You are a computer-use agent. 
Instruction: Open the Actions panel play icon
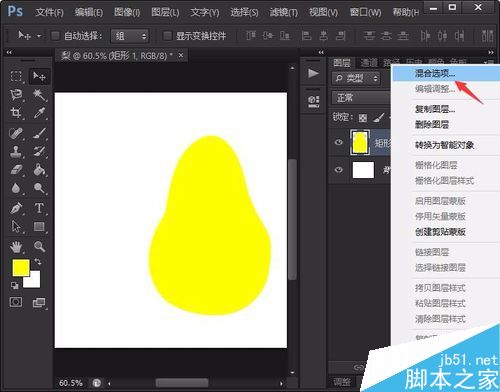tap(313, 73)
